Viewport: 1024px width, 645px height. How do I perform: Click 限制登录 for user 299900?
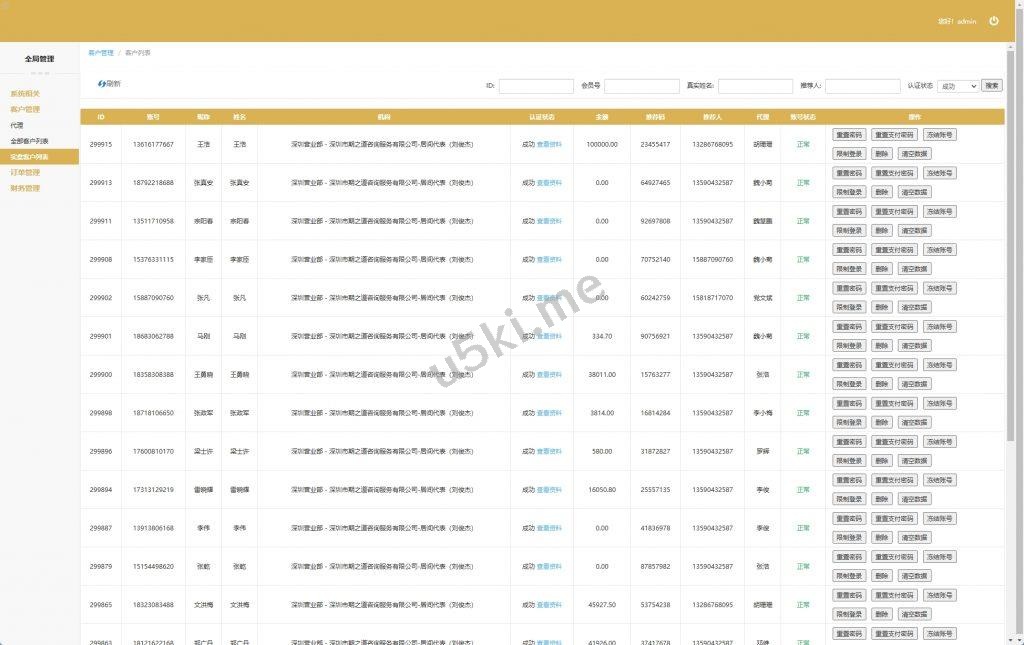(x=849, y=384)
